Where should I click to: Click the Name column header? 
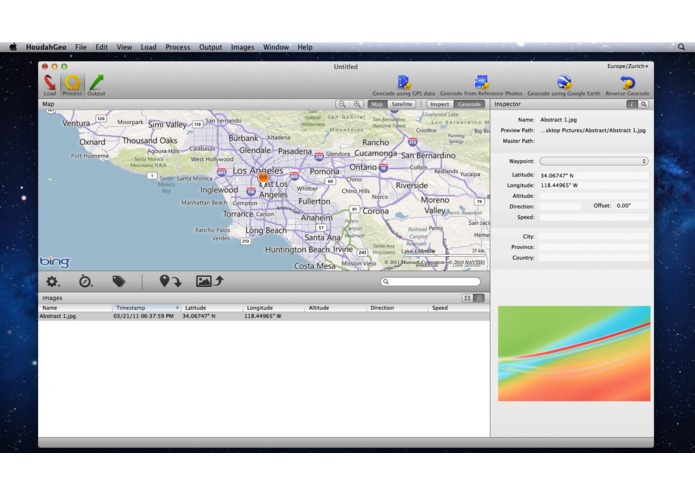[75, 307]
